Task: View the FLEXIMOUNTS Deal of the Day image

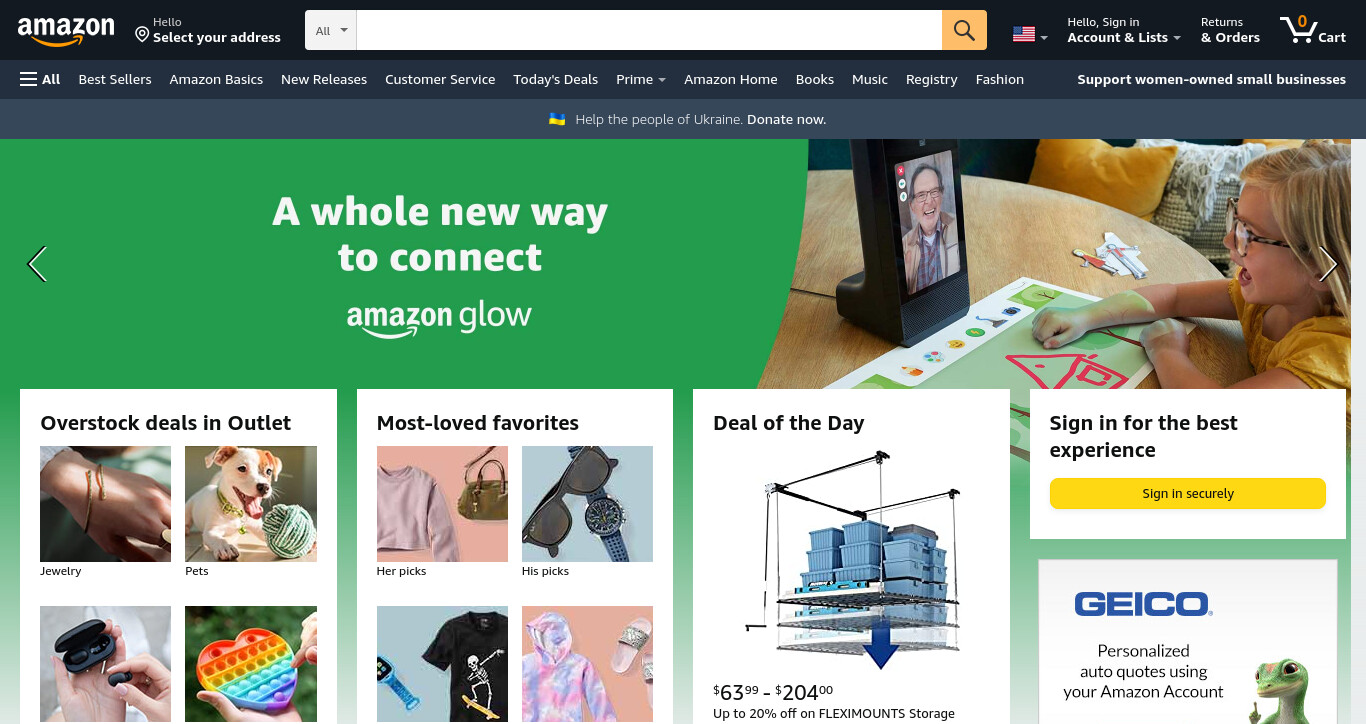Action: pyautogui.click(x=851, y=560)
